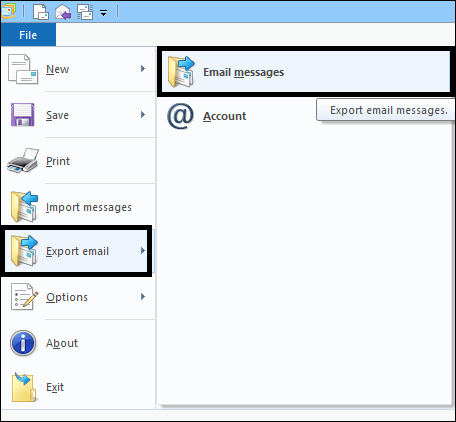Open the Customize Quick Access Toolbar dropdown
Screen dimensions: 456x422
click(104, 13)
